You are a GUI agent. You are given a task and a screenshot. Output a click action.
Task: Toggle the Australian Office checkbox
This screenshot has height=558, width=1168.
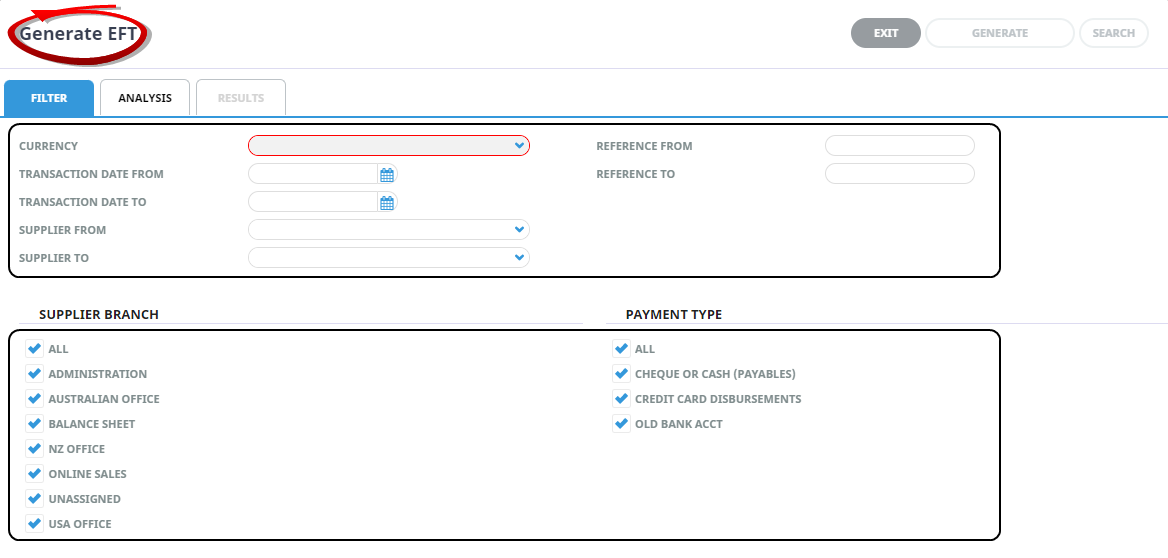coord(35,399)
